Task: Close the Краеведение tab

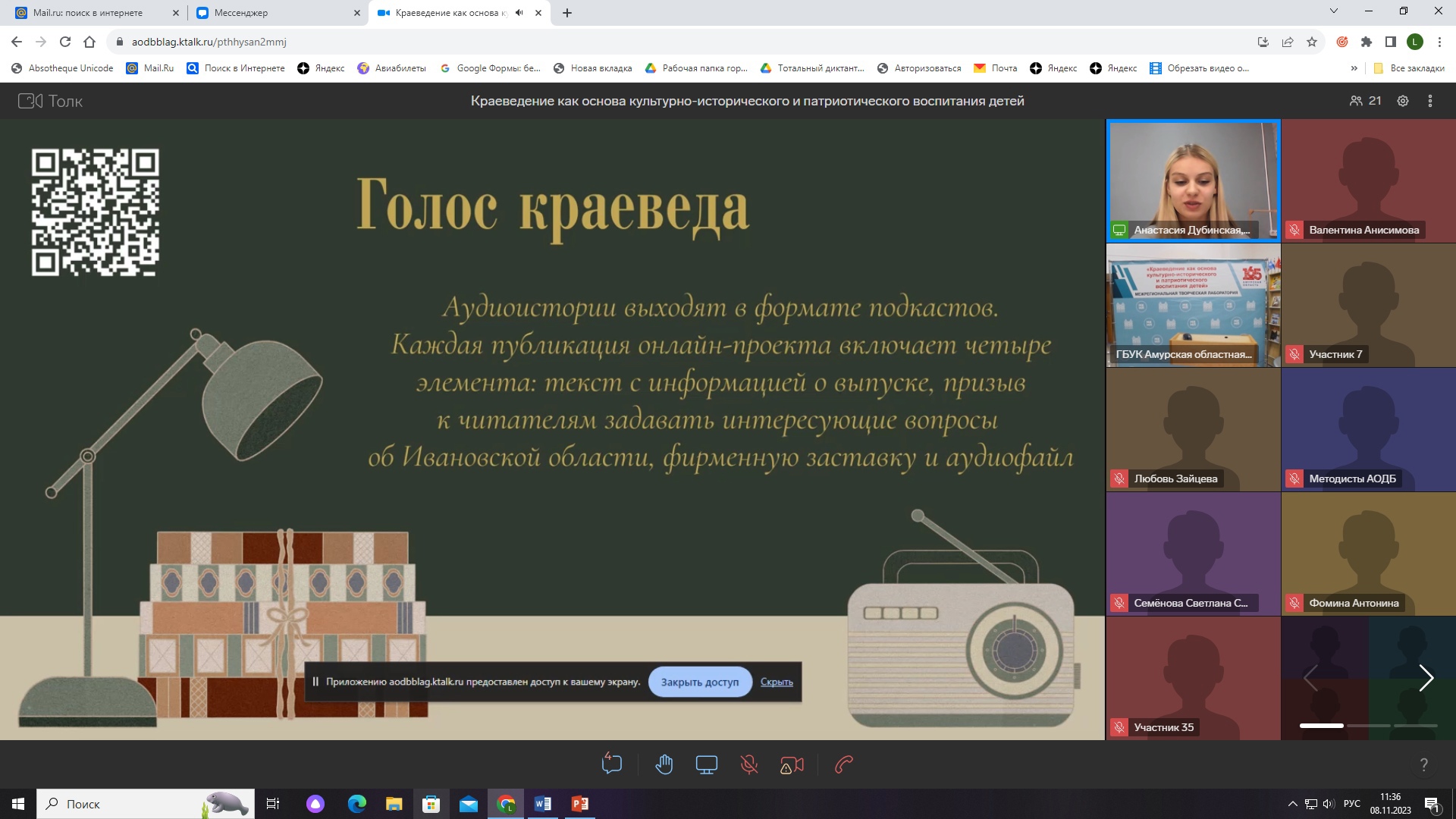Action: click(538, 13)
